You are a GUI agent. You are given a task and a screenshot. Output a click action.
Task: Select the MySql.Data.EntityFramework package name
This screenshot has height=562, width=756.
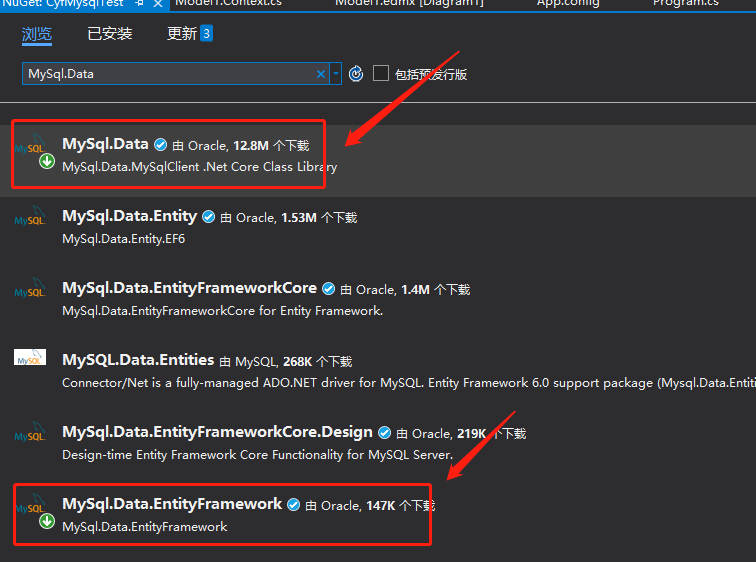click(172, 504)
